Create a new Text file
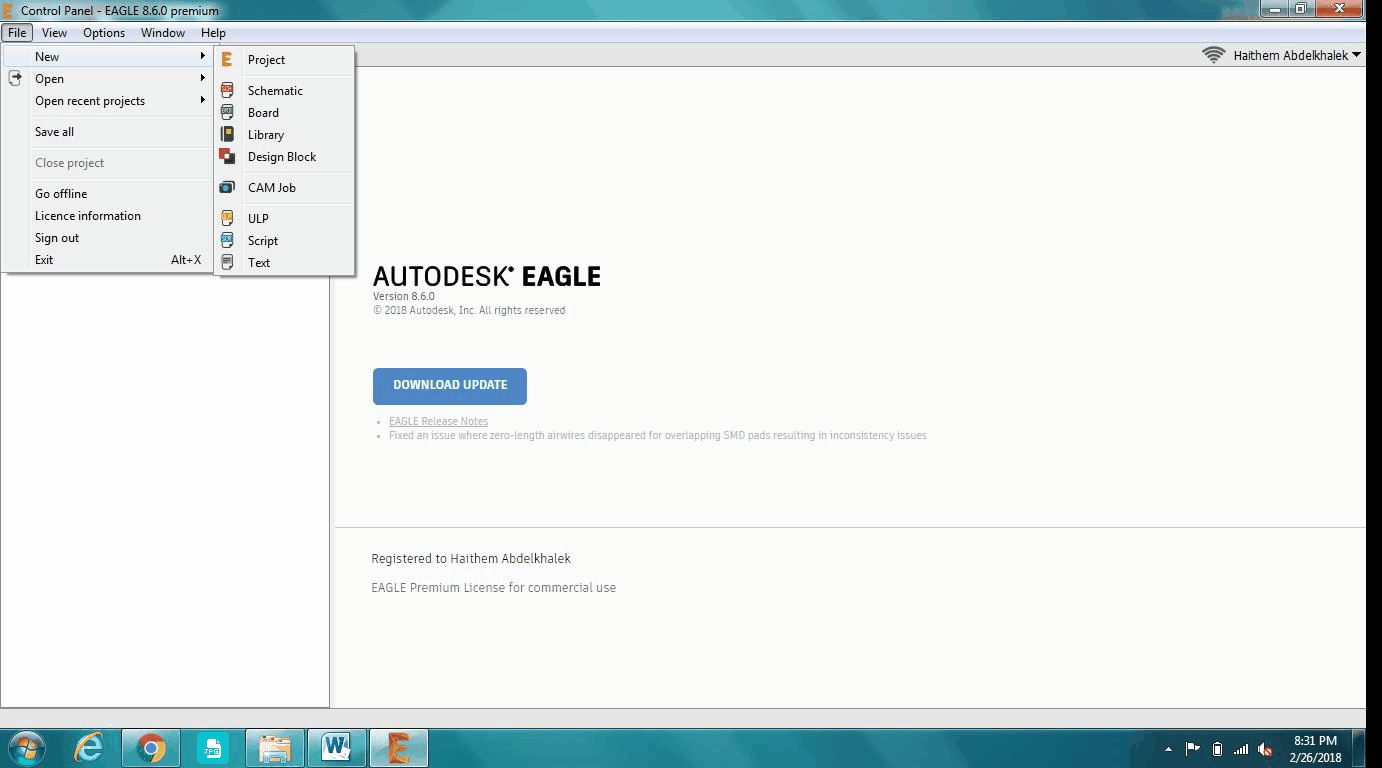 coord(284,263)
